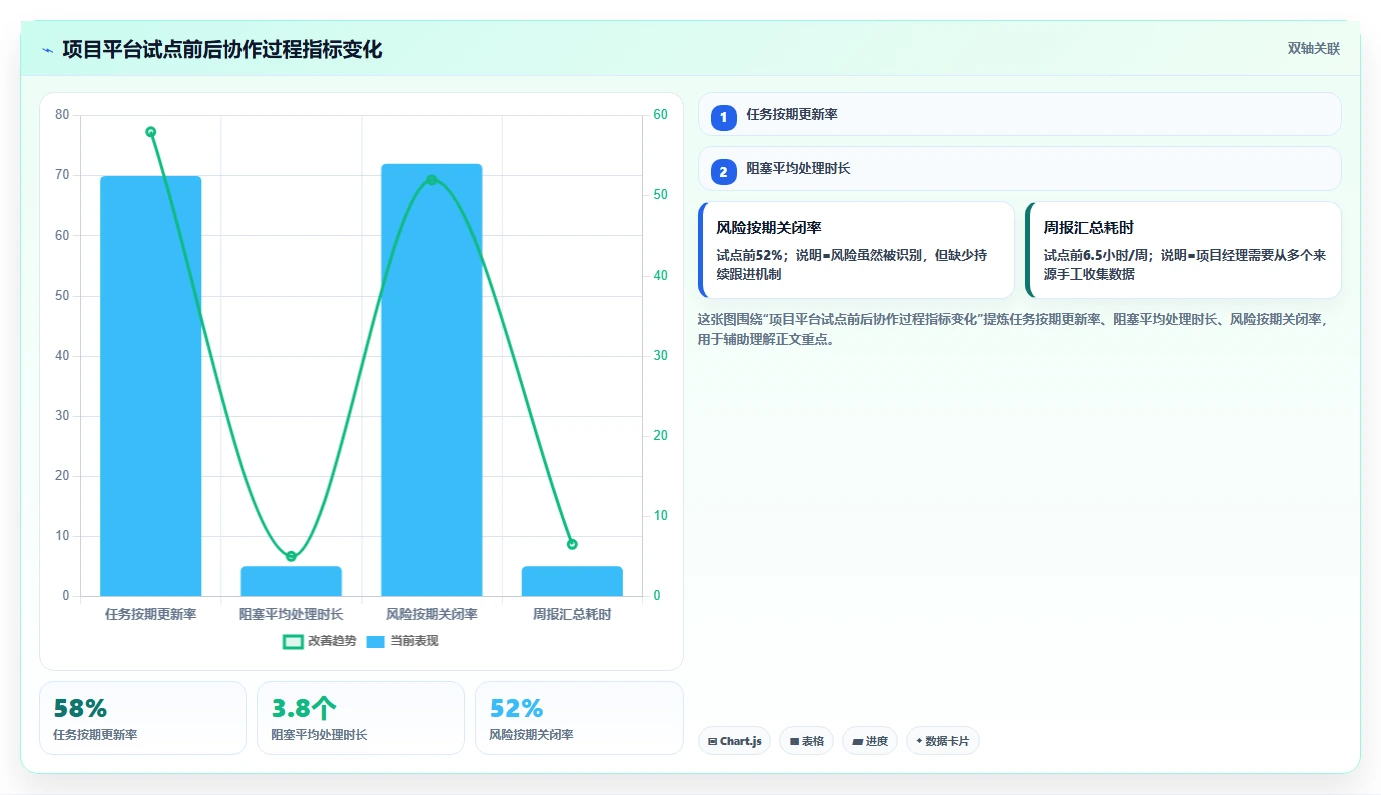Click line point above 阻塞平均处理时长 bar
This screenshot has height=795, width=1381.
(x=291, y=556)
